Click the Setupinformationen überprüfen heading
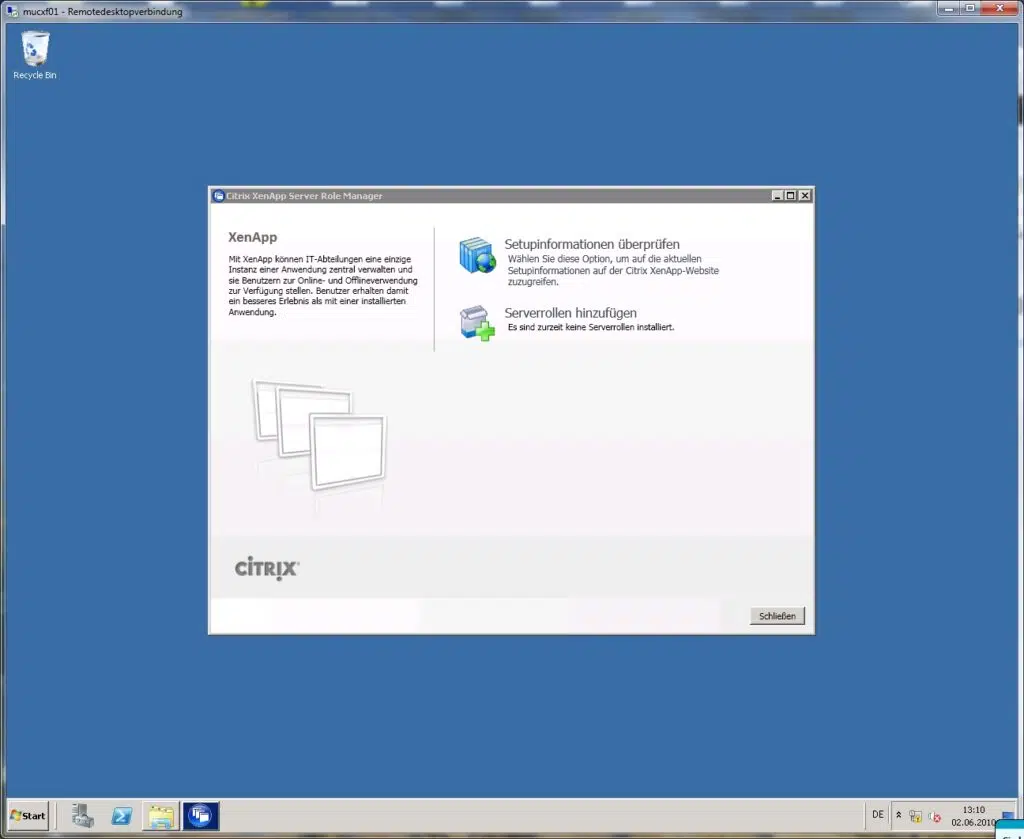This screenshot has height=839, width=1024. pyautogui.click(x=592, y=244)
